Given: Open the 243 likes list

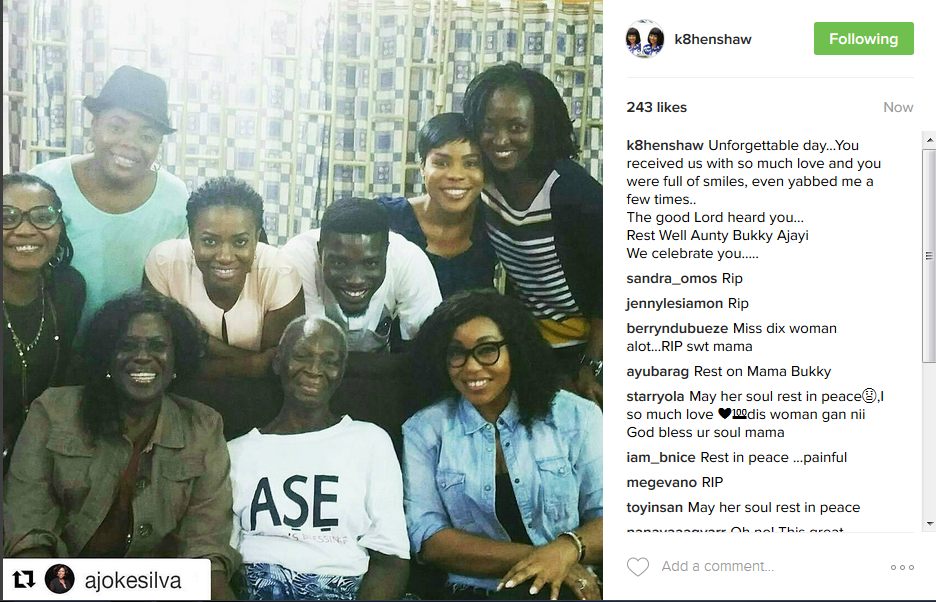Looking at the screenshot, I should click(657, 108).
